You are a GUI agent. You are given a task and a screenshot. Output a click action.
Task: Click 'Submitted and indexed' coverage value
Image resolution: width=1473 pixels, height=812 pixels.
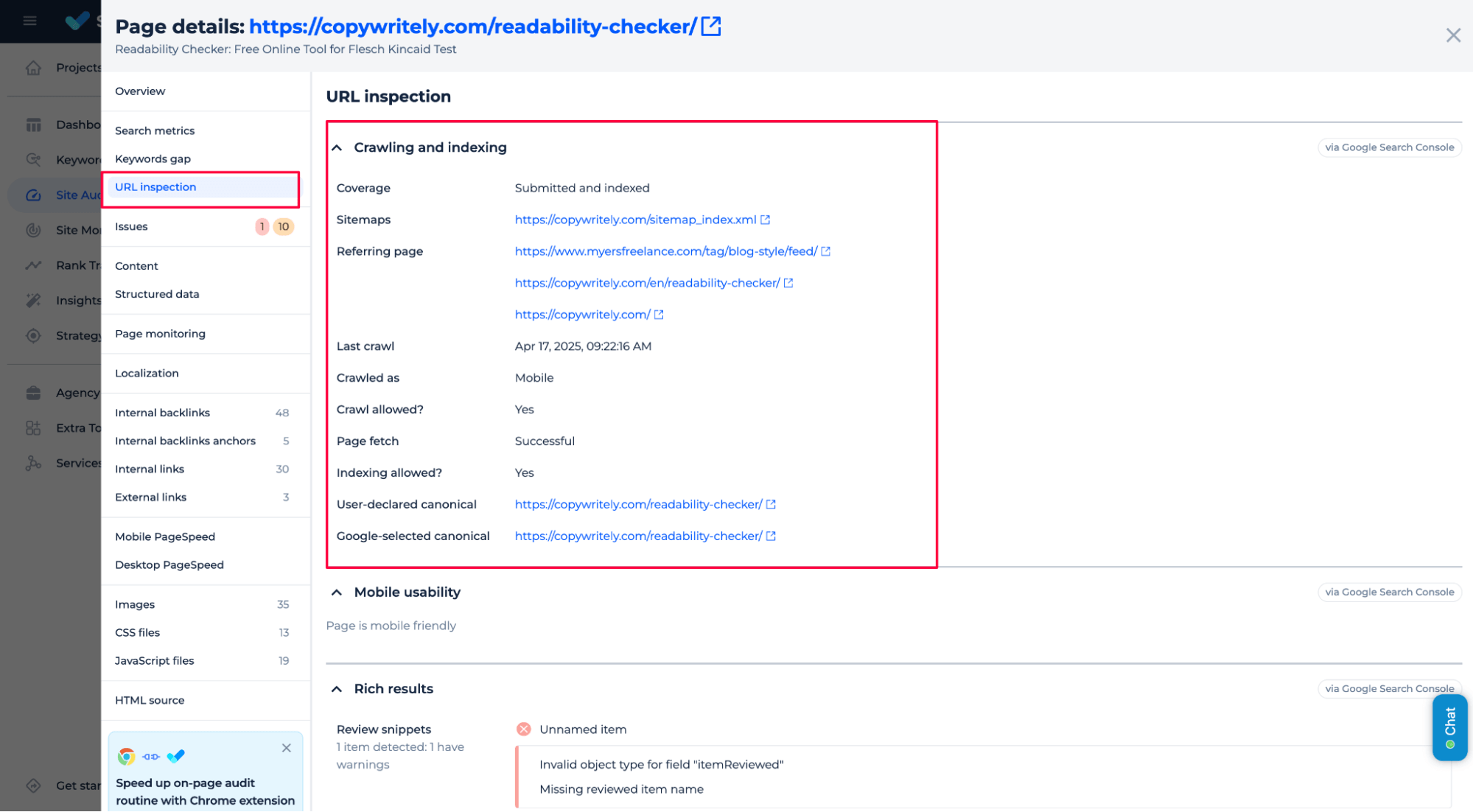[x=582, y=188]
